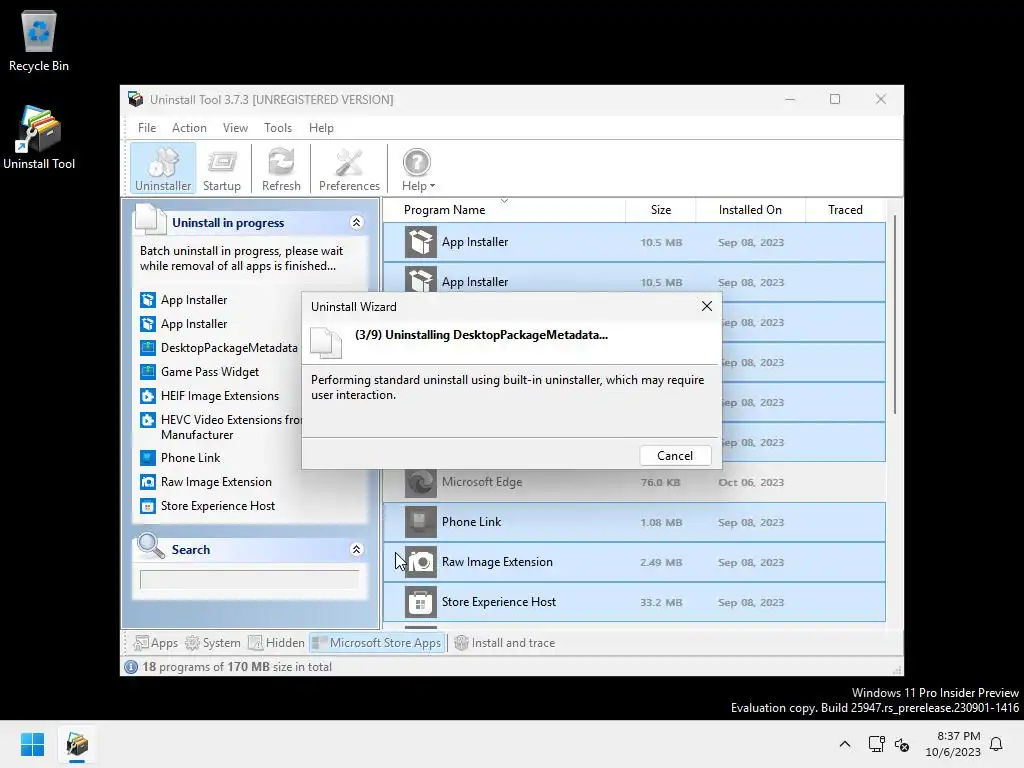Select the Phone Link icon in program list
Viewport: 1024px width, 768px height.
(x=421, y=522)
